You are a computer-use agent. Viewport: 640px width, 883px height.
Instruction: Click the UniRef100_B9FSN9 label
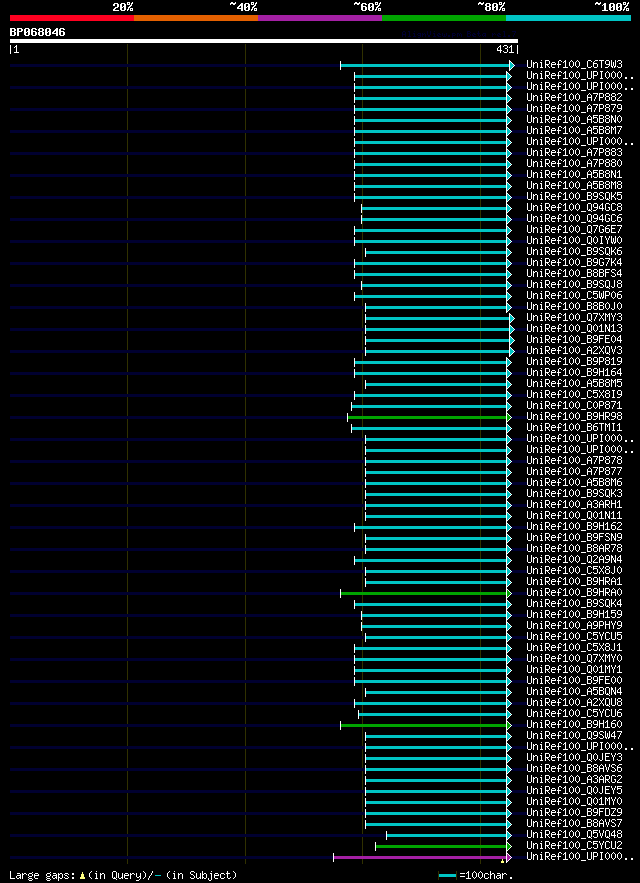pos(574,538)
